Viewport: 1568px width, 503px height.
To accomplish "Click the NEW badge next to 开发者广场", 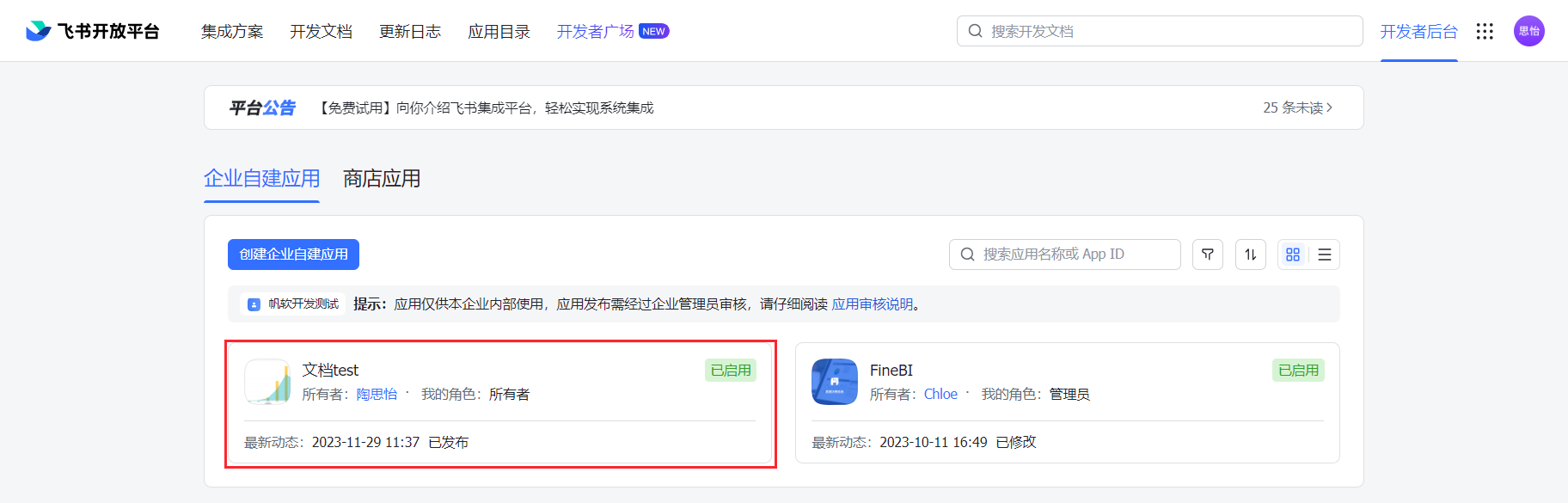I will point(654,31).
